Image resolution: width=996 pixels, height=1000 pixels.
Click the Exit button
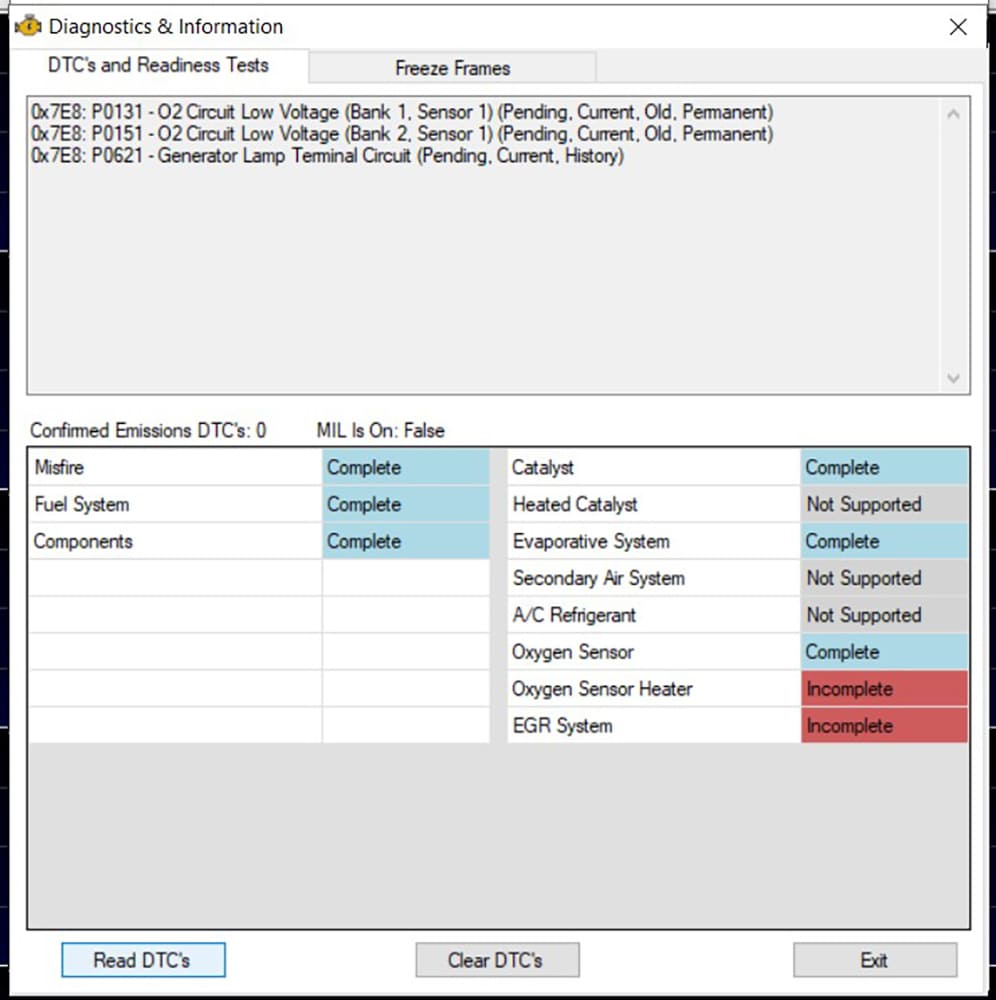click(x=874, y=960)
